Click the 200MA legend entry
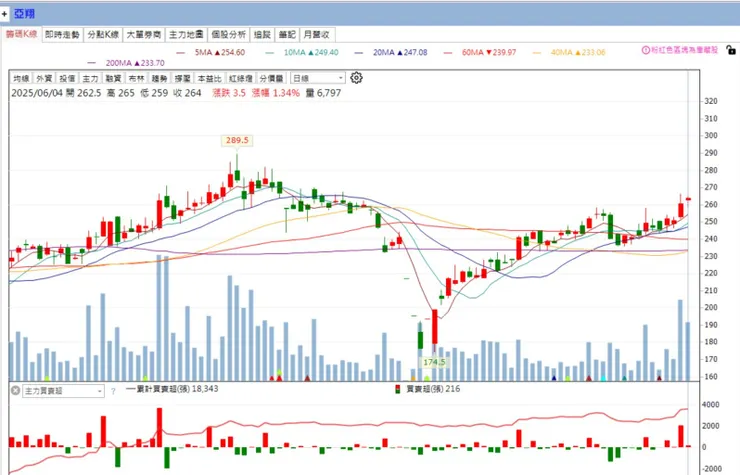This screenshot has height=475, width=740. (126, 63)
